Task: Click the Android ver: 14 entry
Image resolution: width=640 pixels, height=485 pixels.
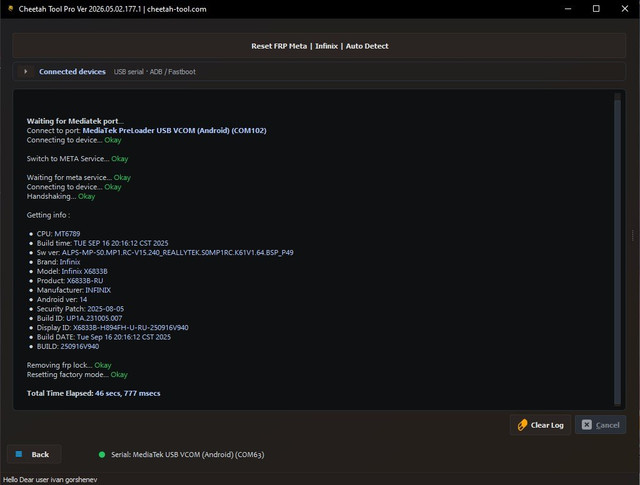Action: tap(62, 300)
